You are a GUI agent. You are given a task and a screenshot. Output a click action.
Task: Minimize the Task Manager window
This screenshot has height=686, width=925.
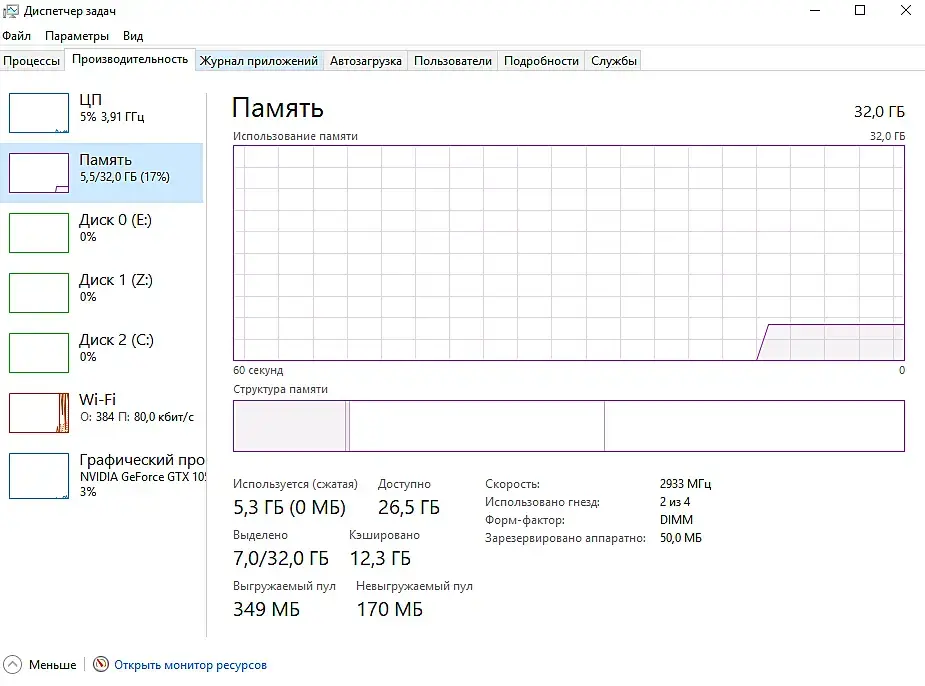[815, 11]
